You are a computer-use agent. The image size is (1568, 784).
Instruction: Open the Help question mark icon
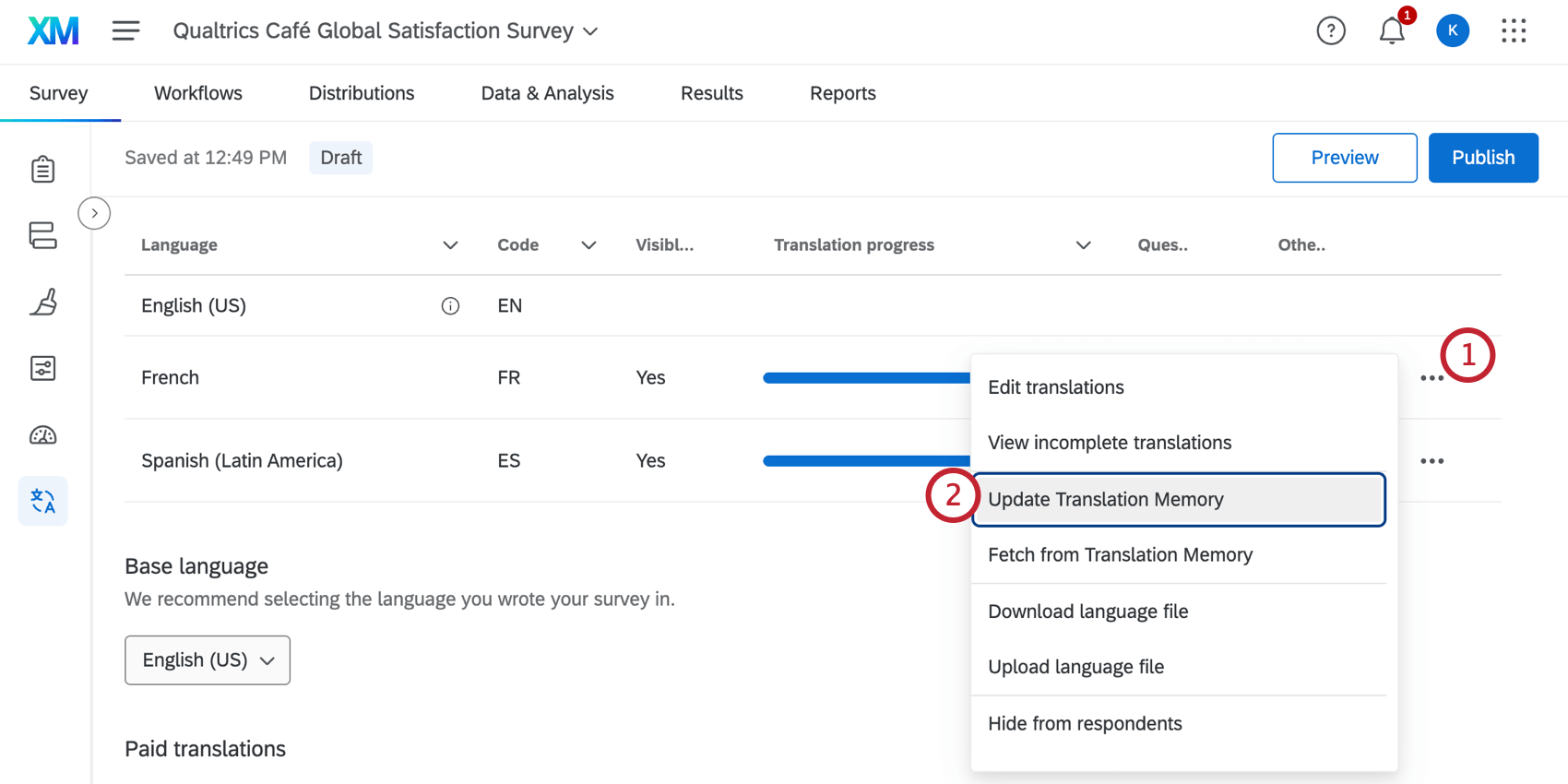(1330, 31)
